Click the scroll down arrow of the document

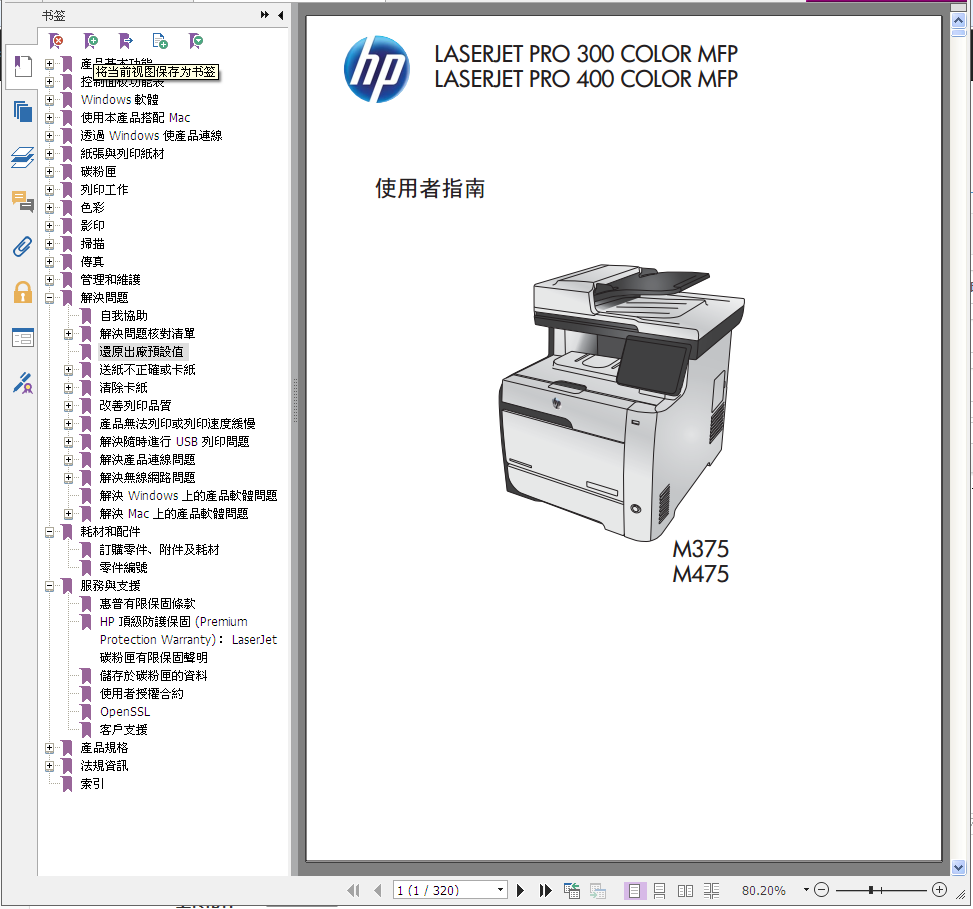click(959, 867)
